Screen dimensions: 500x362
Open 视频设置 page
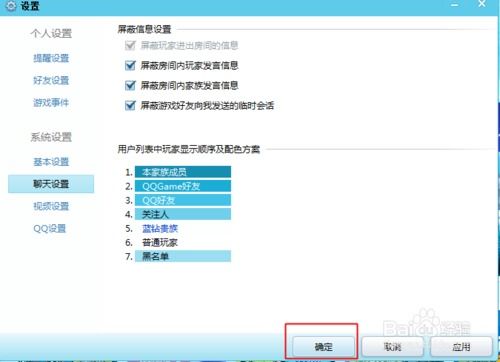pos(51,206)
